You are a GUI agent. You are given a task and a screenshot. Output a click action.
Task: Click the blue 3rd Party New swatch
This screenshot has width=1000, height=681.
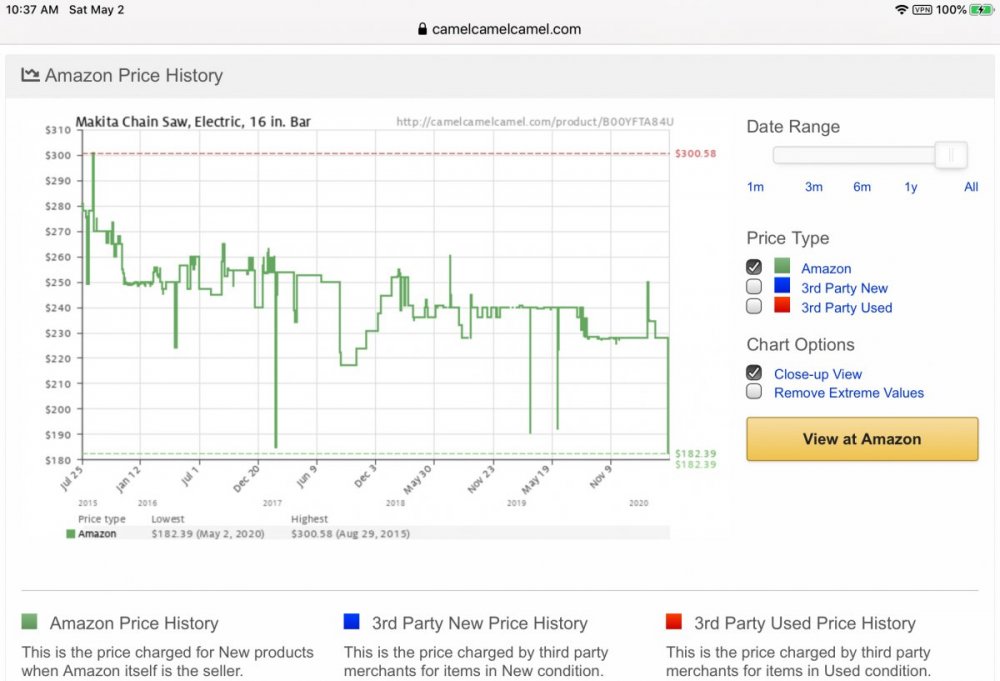point(782,287)
